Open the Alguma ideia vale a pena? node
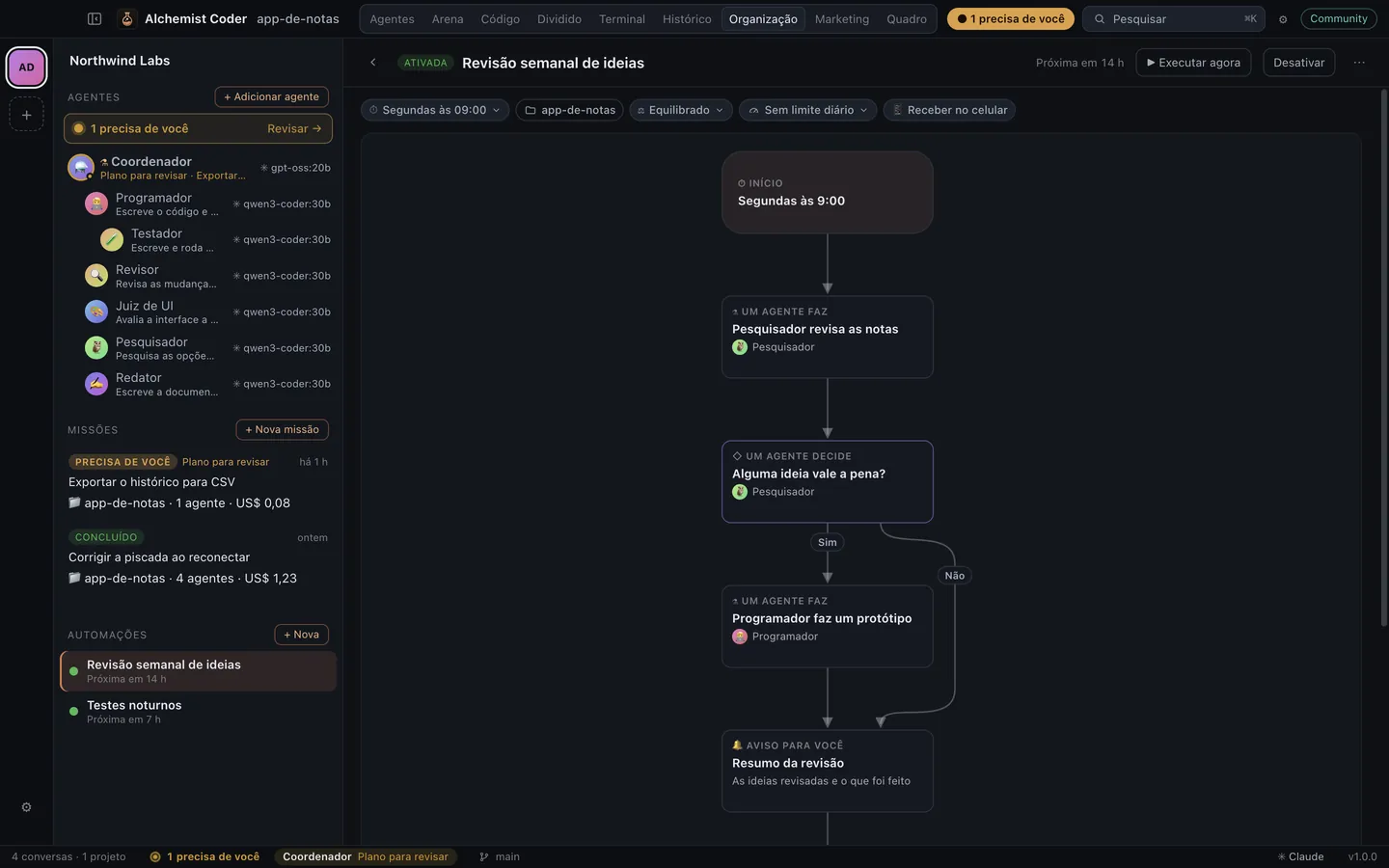 tap(828, 482)
